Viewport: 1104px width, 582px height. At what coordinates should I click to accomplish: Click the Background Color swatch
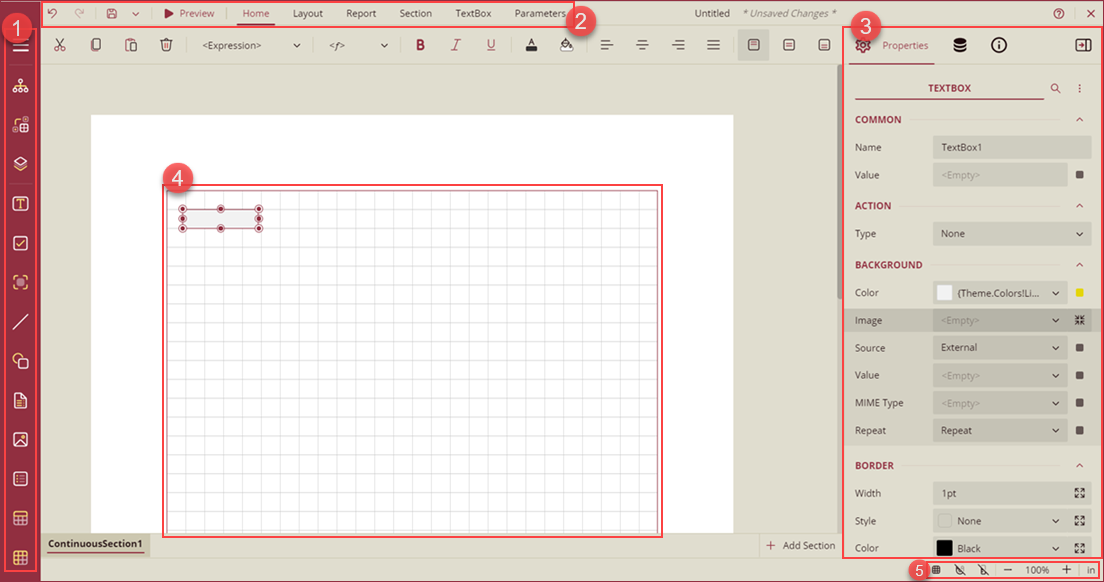(x=945, y=293)
